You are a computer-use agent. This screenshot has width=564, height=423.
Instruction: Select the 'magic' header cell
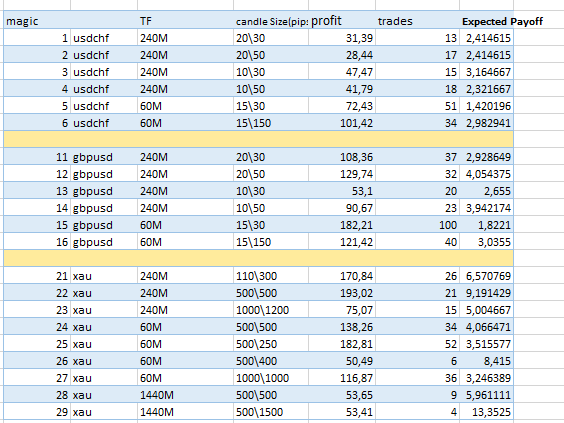37,21
